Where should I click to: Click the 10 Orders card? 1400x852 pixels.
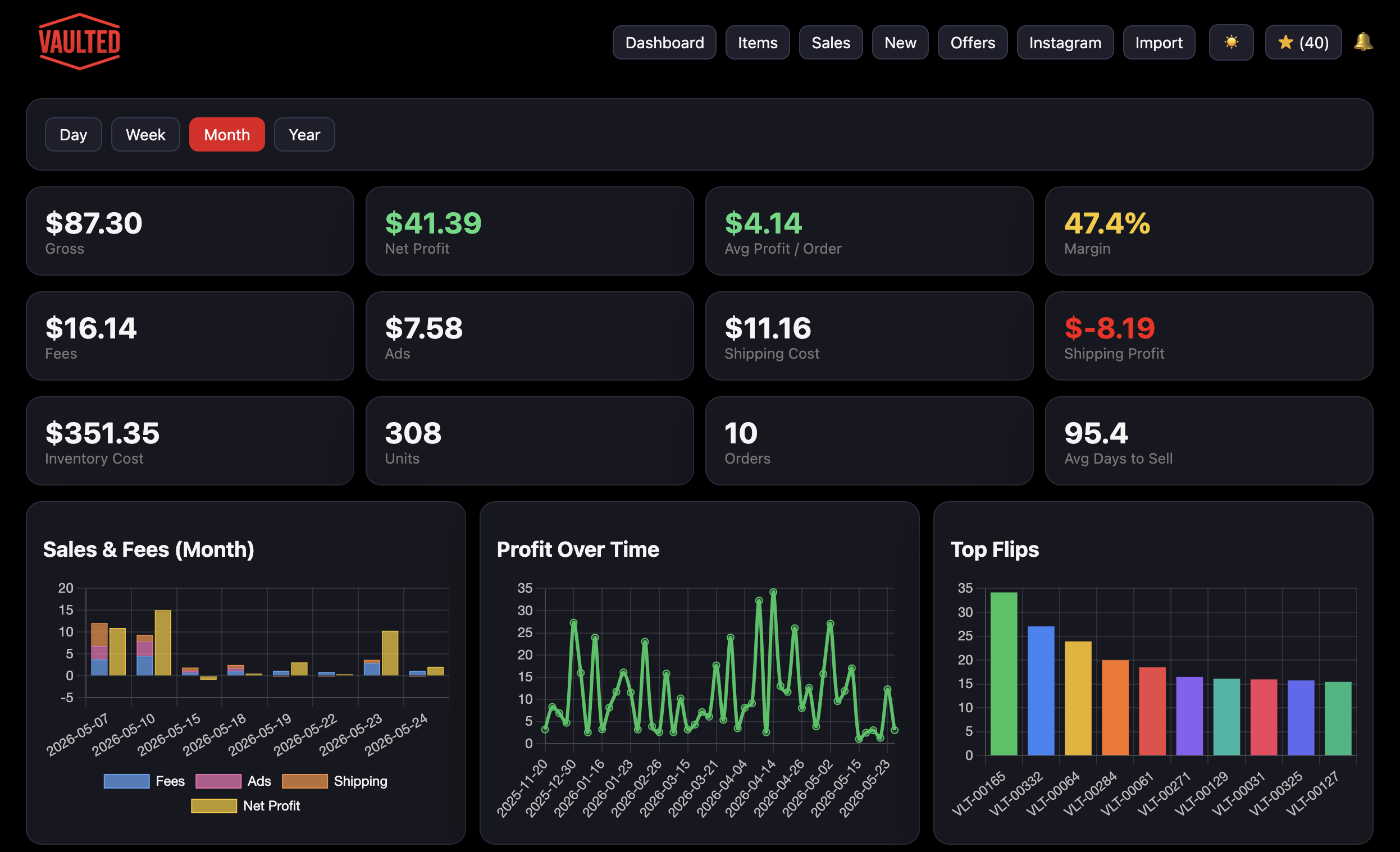click(869, 441)
